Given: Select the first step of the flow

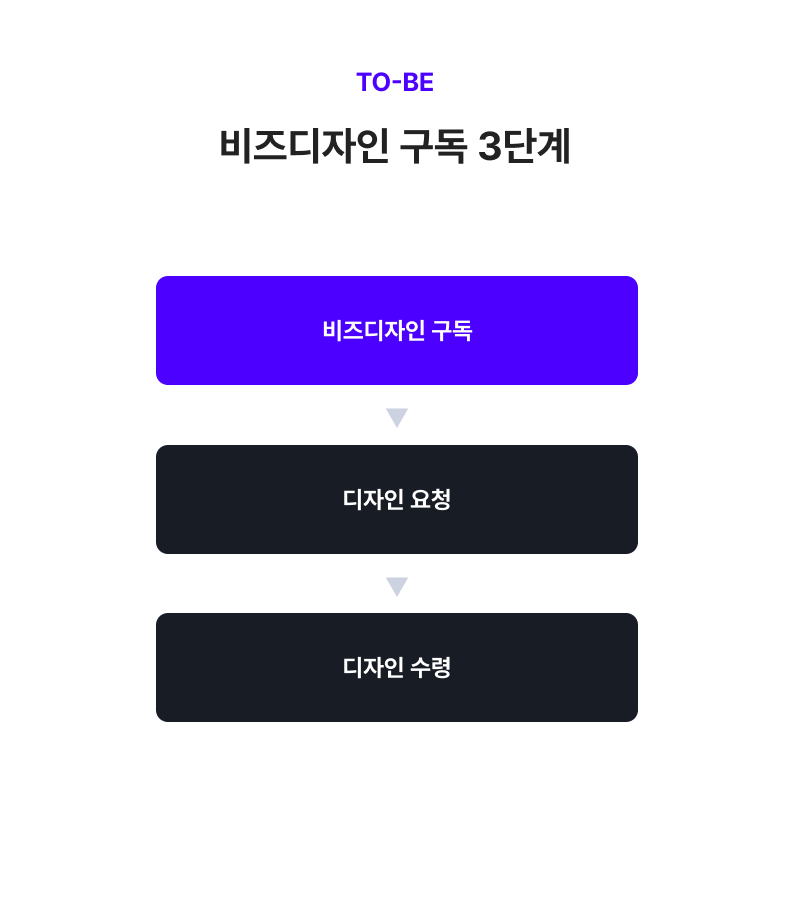Looking at the screenshot, I should 396,330.
